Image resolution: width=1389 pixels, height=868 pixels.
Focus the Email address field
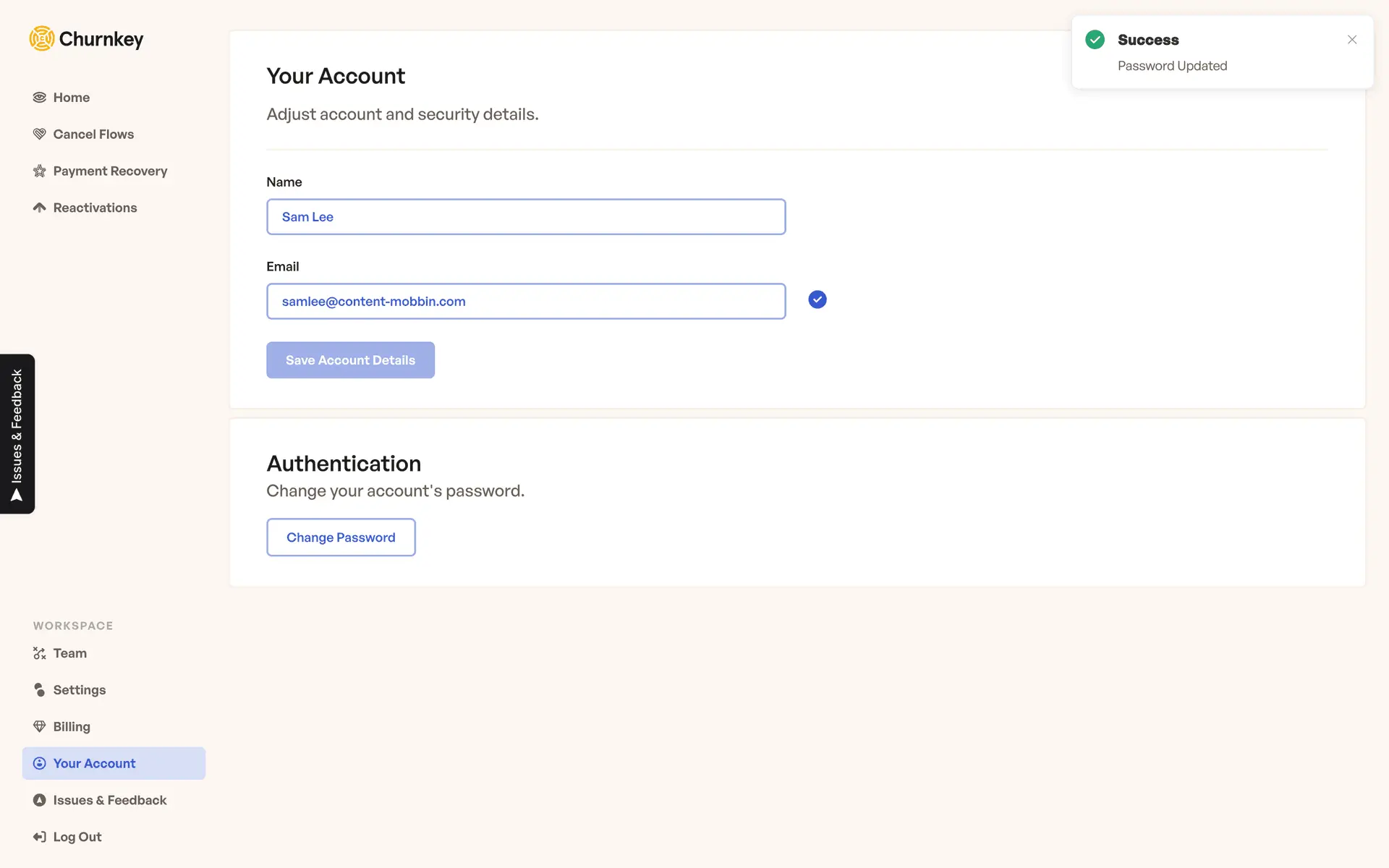click(526, 302)
